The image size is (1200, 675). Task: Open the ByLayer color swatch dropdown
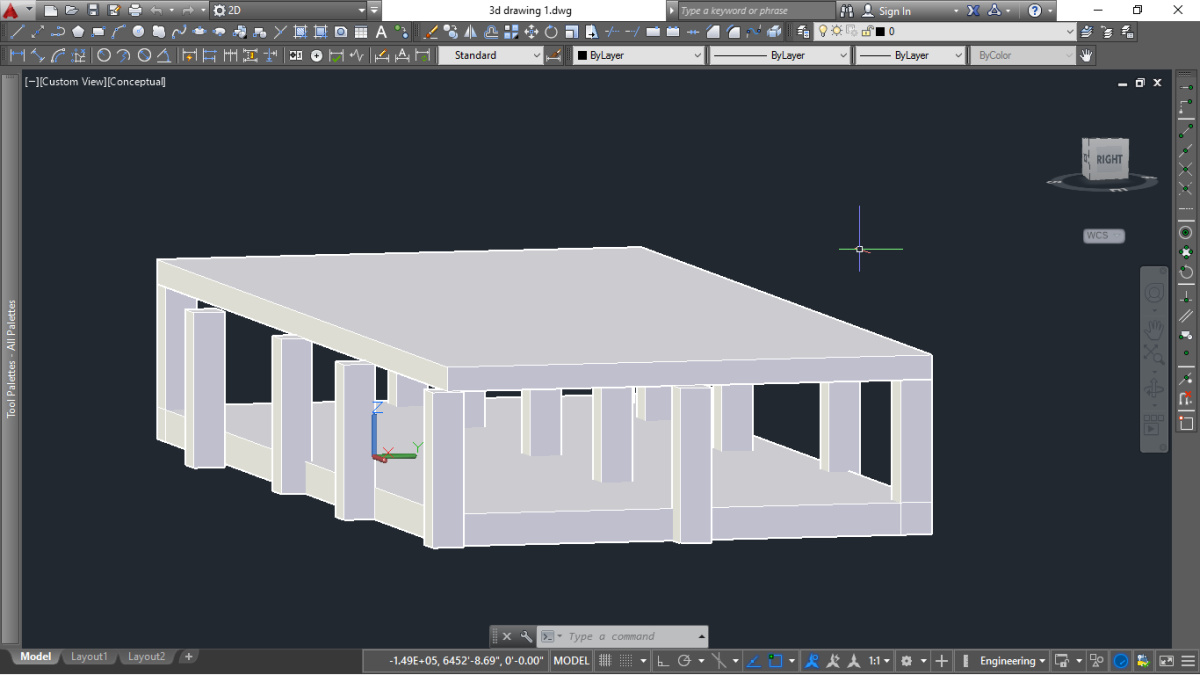tap(698, 55)
